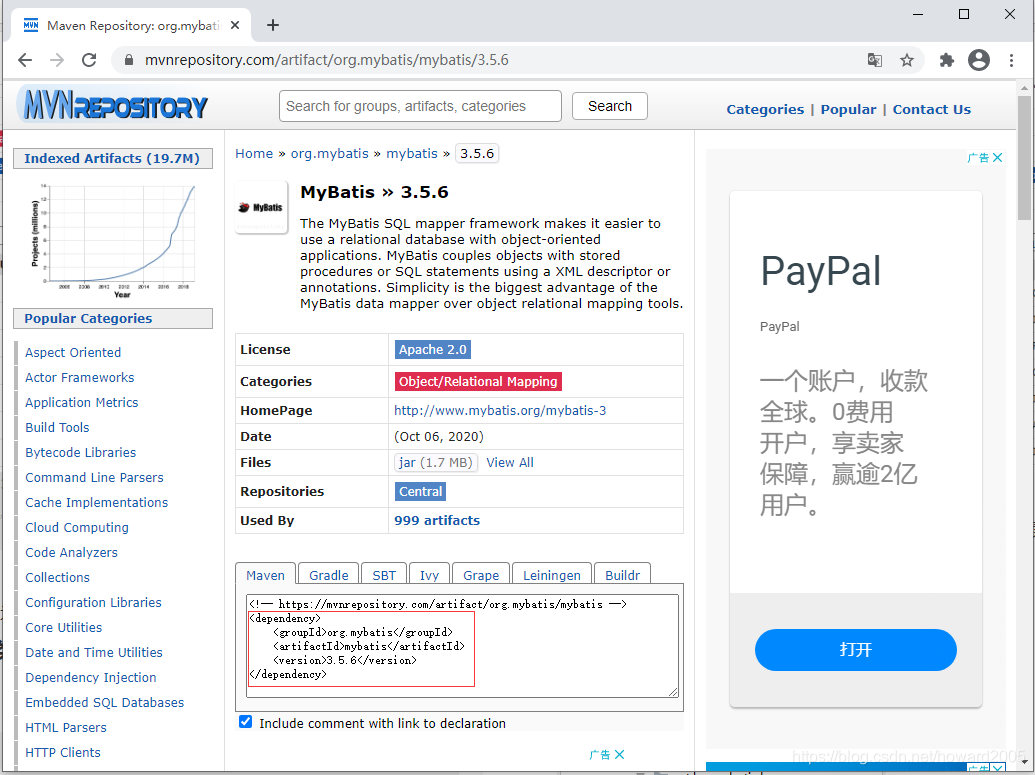Switch to the Ivy tab

[429, 574]
